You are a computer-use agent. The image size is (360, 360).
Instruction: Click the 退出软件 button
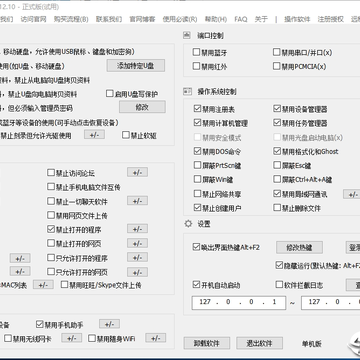click(260, 343)
